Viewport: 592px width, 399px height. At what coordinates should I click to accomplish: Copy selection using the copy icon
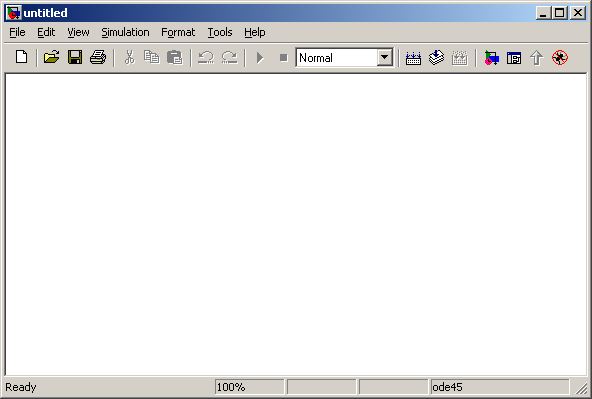point(152,57)
